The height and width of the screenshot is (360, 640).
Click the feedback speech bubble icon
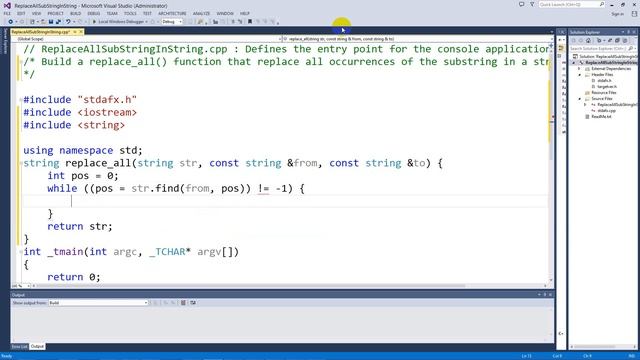[521, 4]
